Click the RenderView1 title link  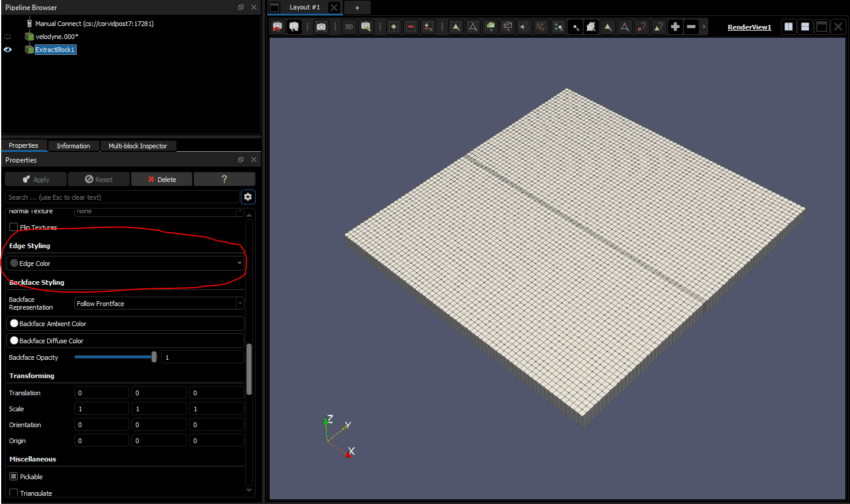pos(749,27)
